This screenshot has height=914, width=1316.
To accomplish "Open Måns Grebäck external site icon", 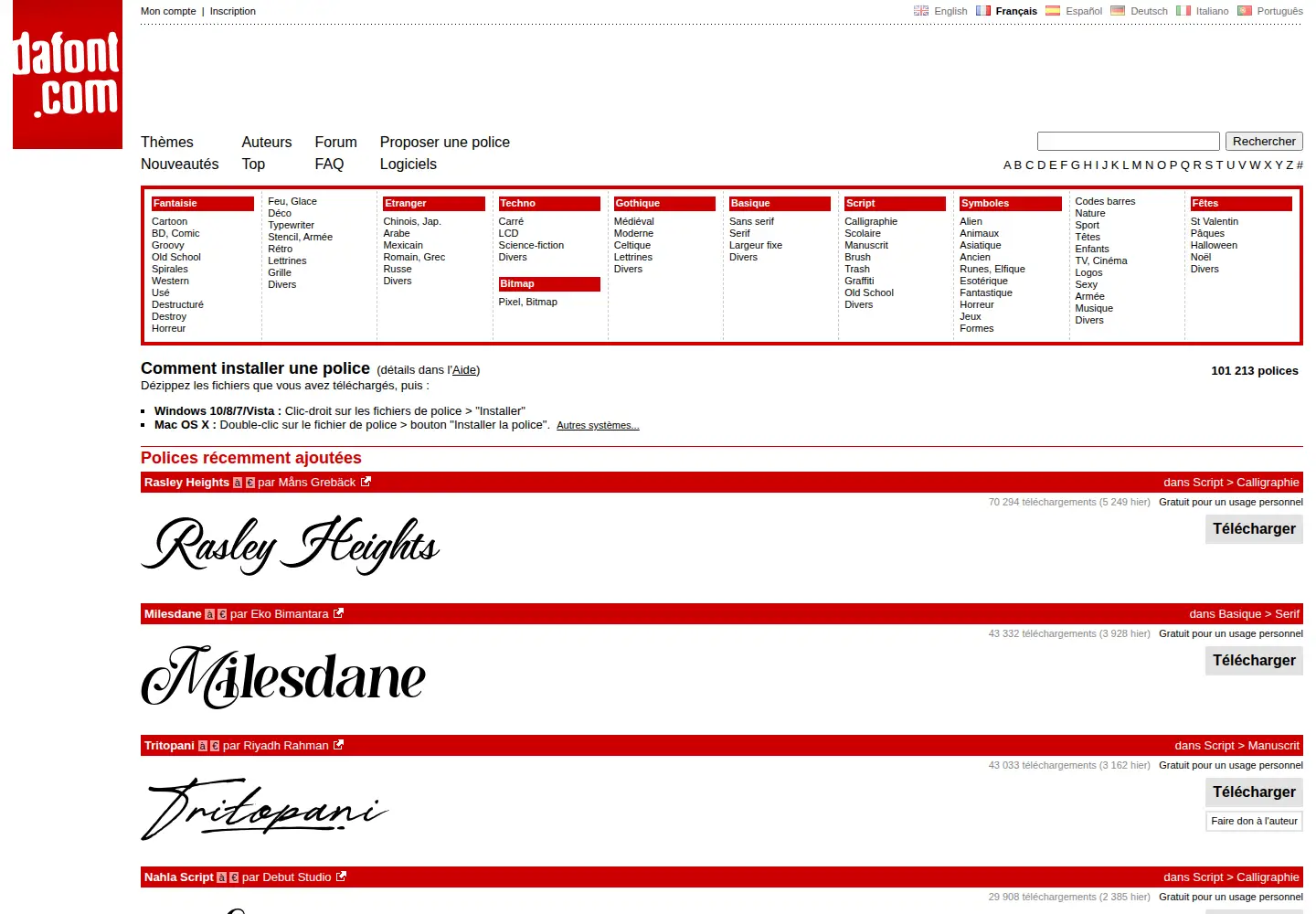I will pyautogui.click(x=366, y=482).
